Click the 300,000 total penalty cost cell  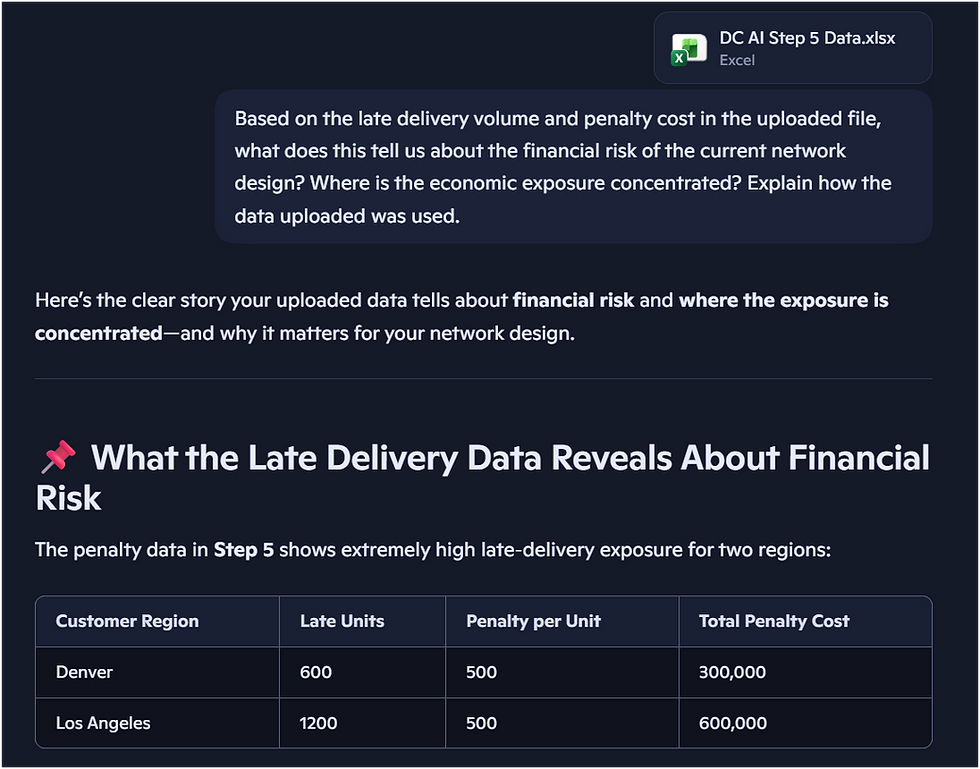(732, 672)
